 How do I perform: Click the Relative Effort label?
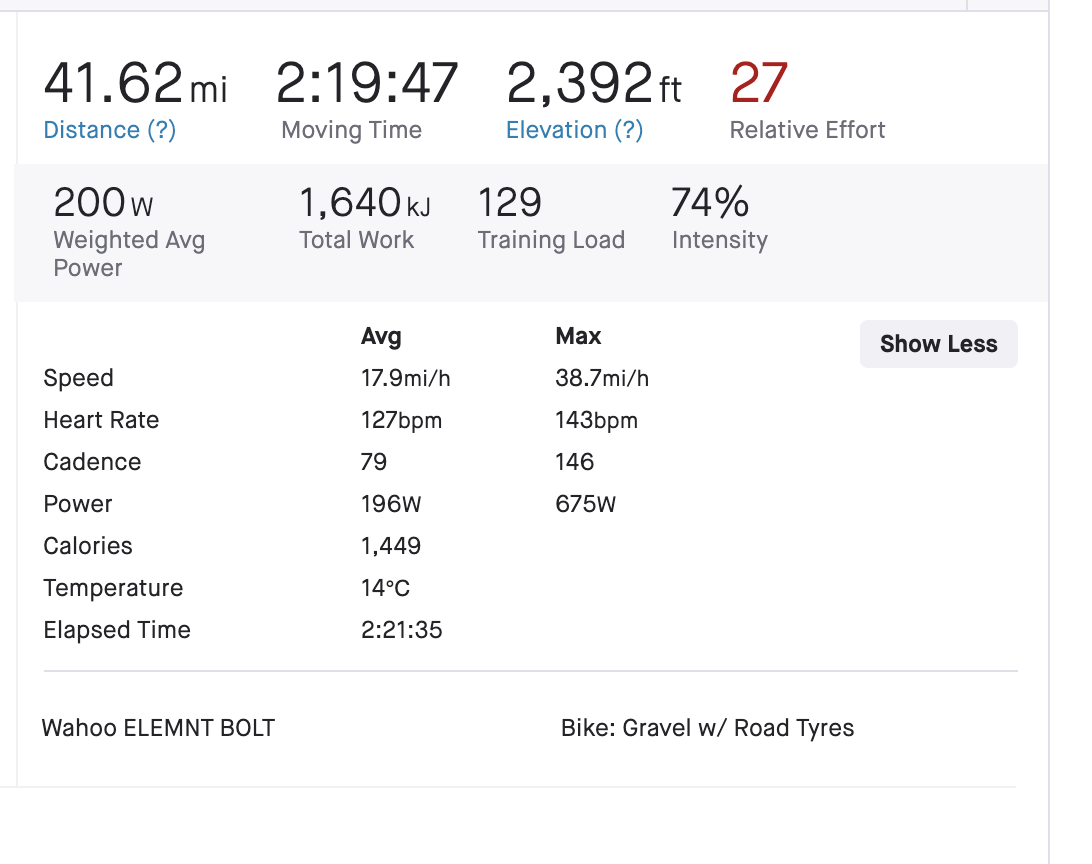807,130
